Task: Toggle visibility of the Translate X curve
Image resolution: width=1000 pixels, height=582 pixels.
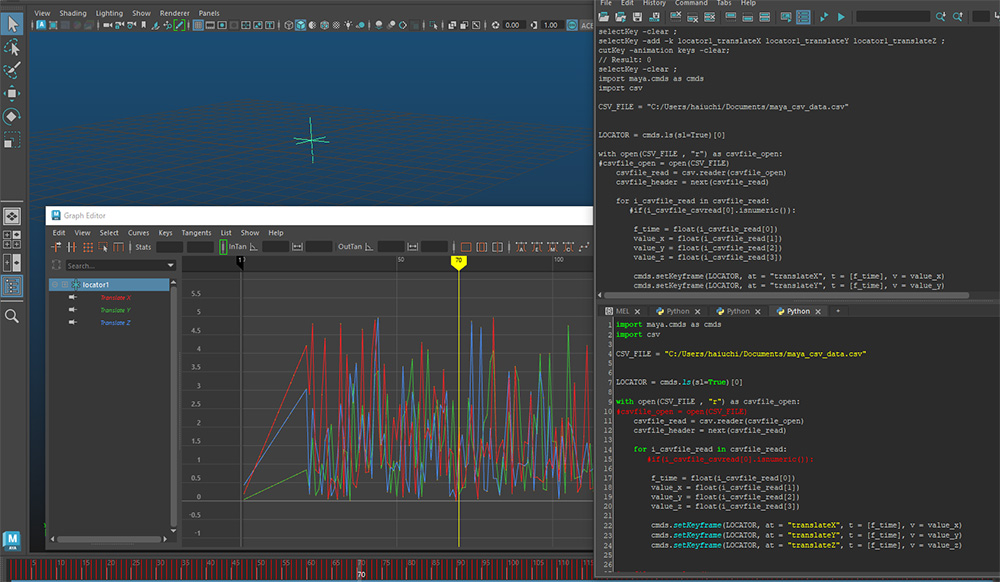Action: tap(72, 297)
